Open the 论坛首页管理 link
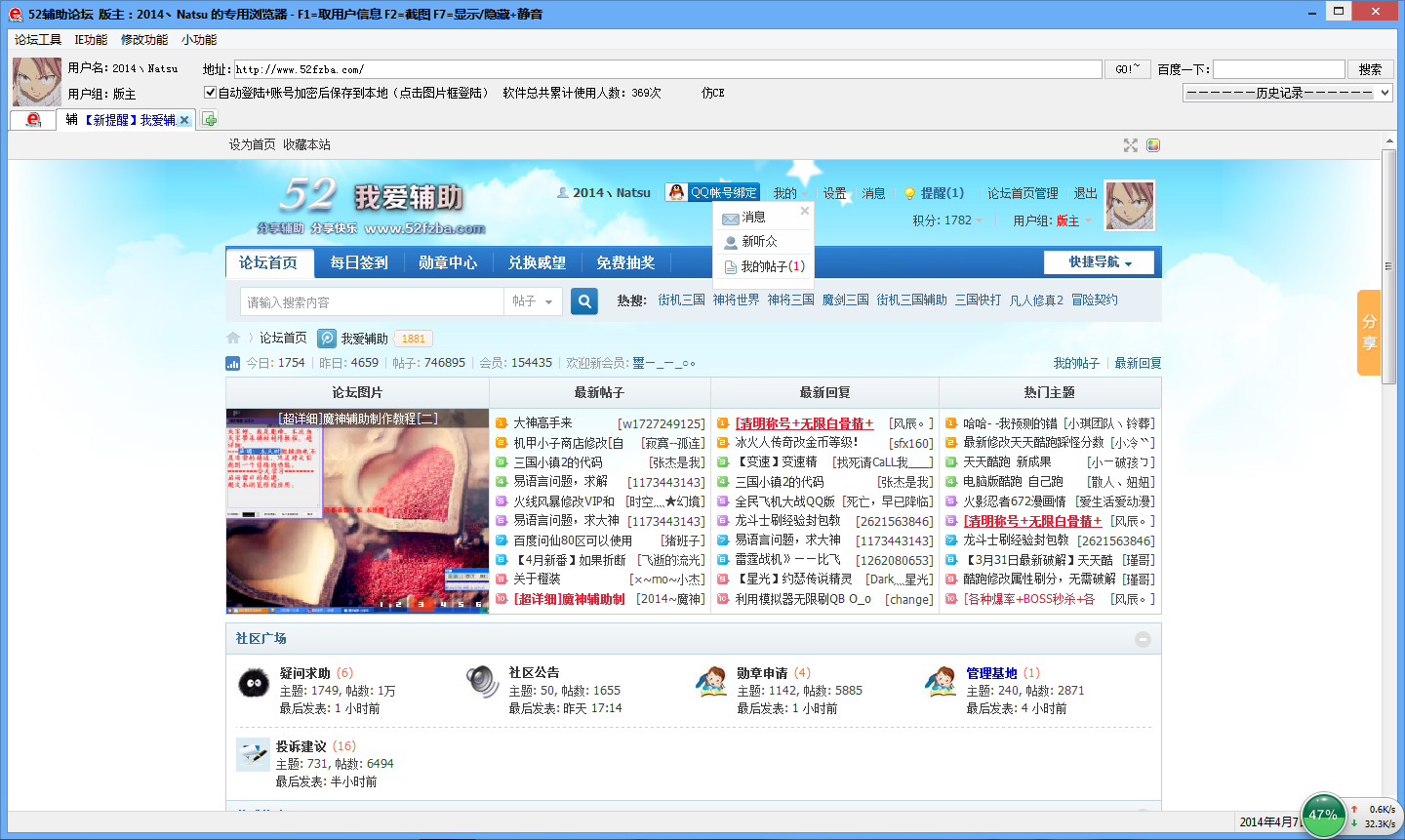This screenshot has height=840, width=1405. coord(1023,193)
